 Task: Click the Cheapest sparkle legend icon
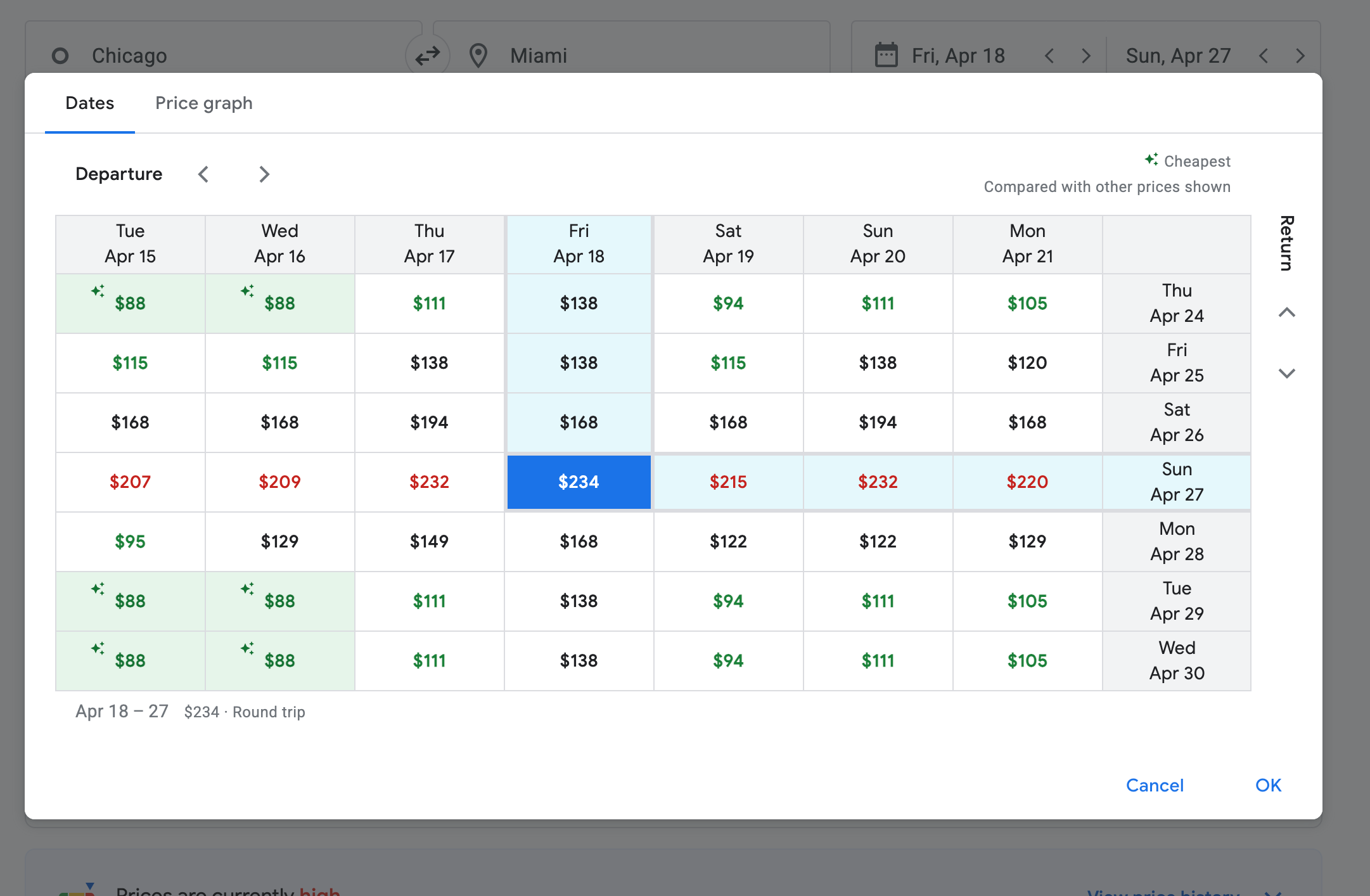1151,160
